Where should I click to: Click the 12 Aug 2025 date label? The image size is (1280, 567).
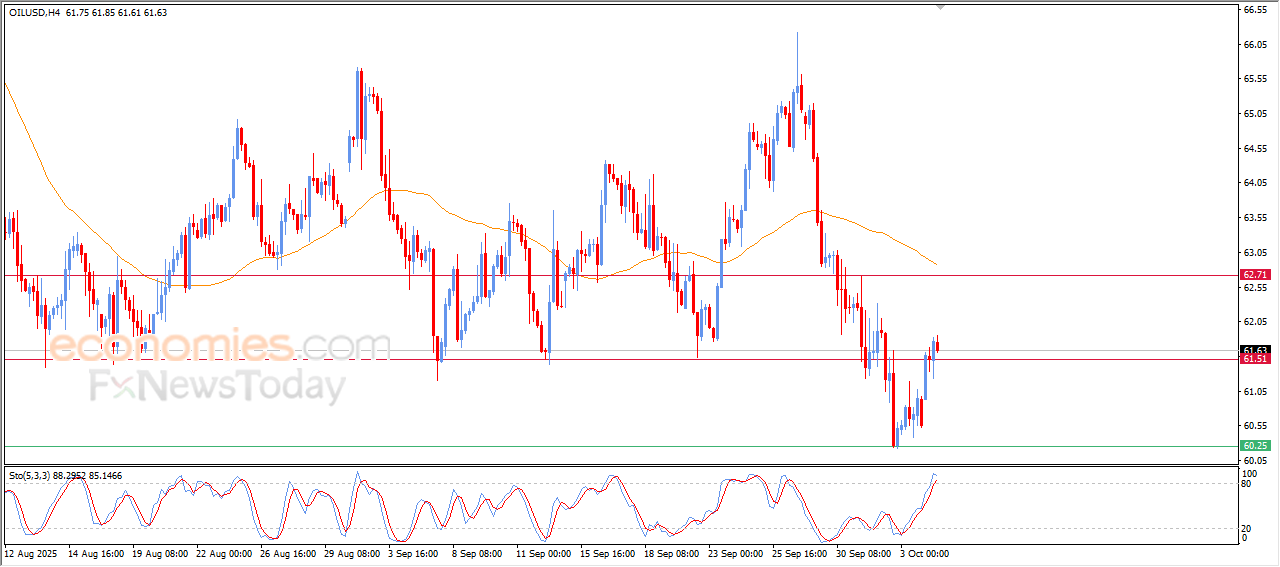[x=32, y=553]
